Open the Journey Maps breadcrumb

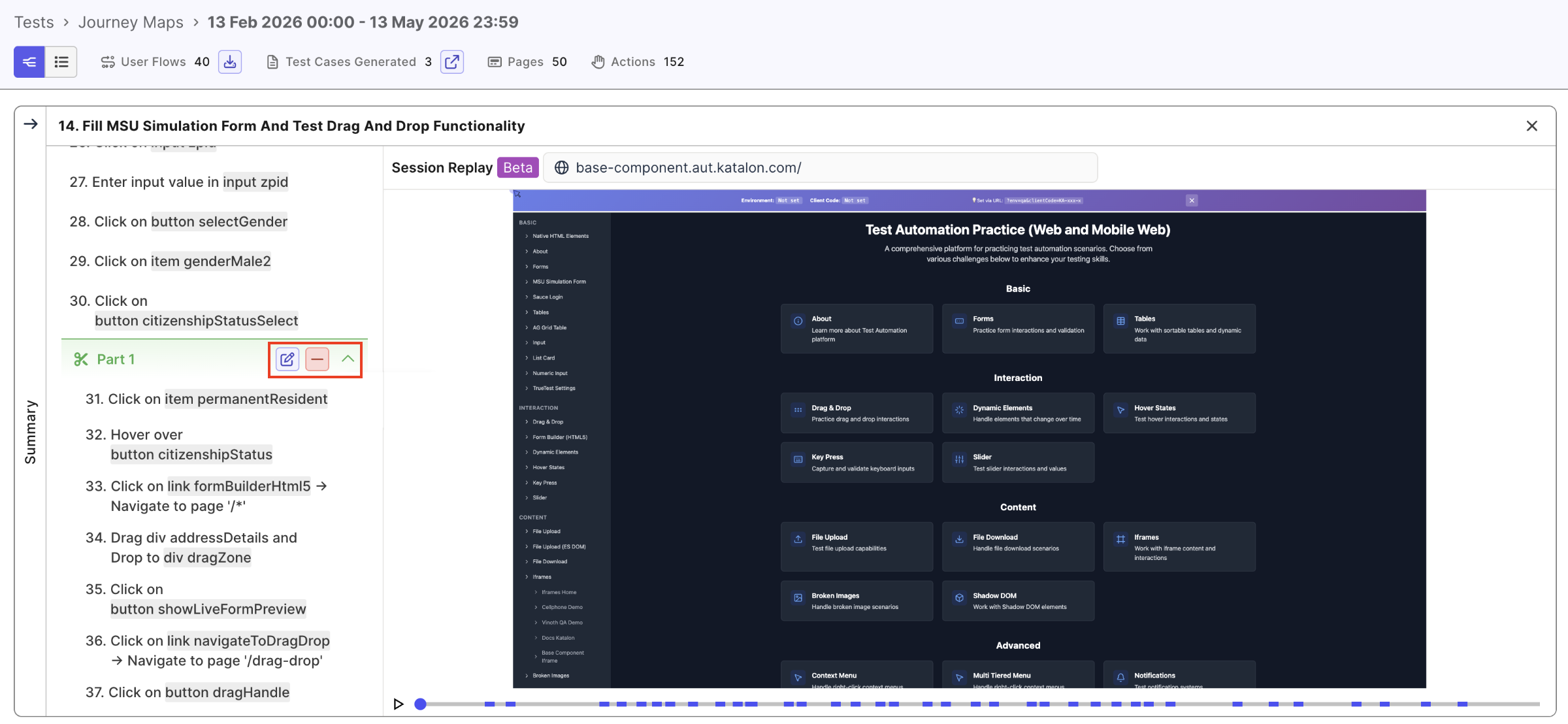131,22
